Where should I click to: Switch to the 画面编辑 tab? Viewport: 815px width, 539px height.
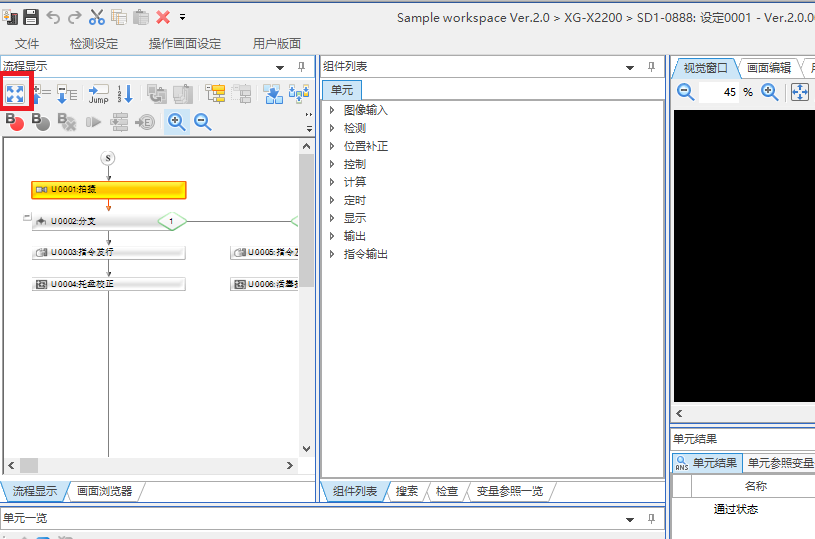(769, 68)
